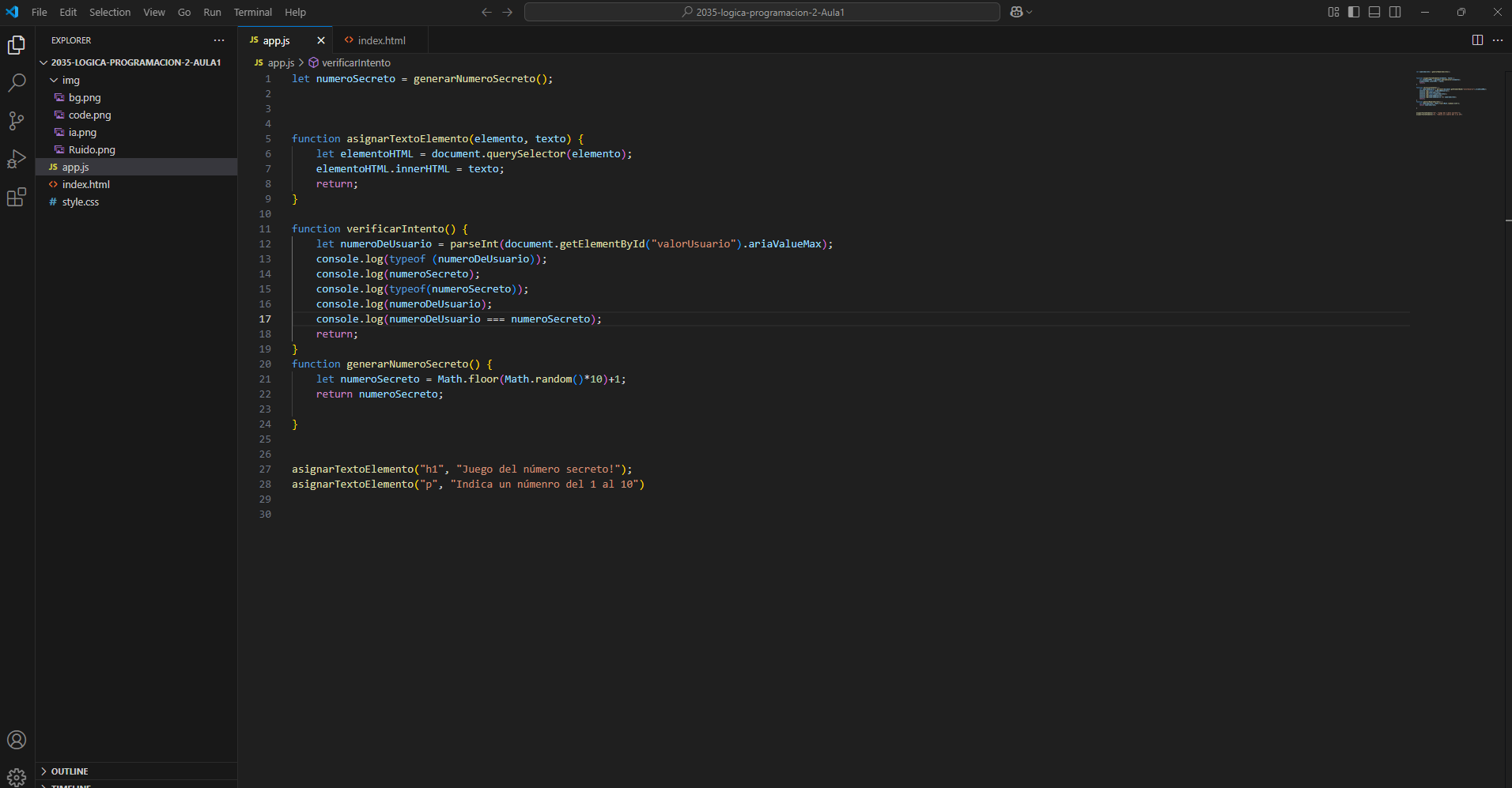Open the Source Control view

tap(17, 121)
